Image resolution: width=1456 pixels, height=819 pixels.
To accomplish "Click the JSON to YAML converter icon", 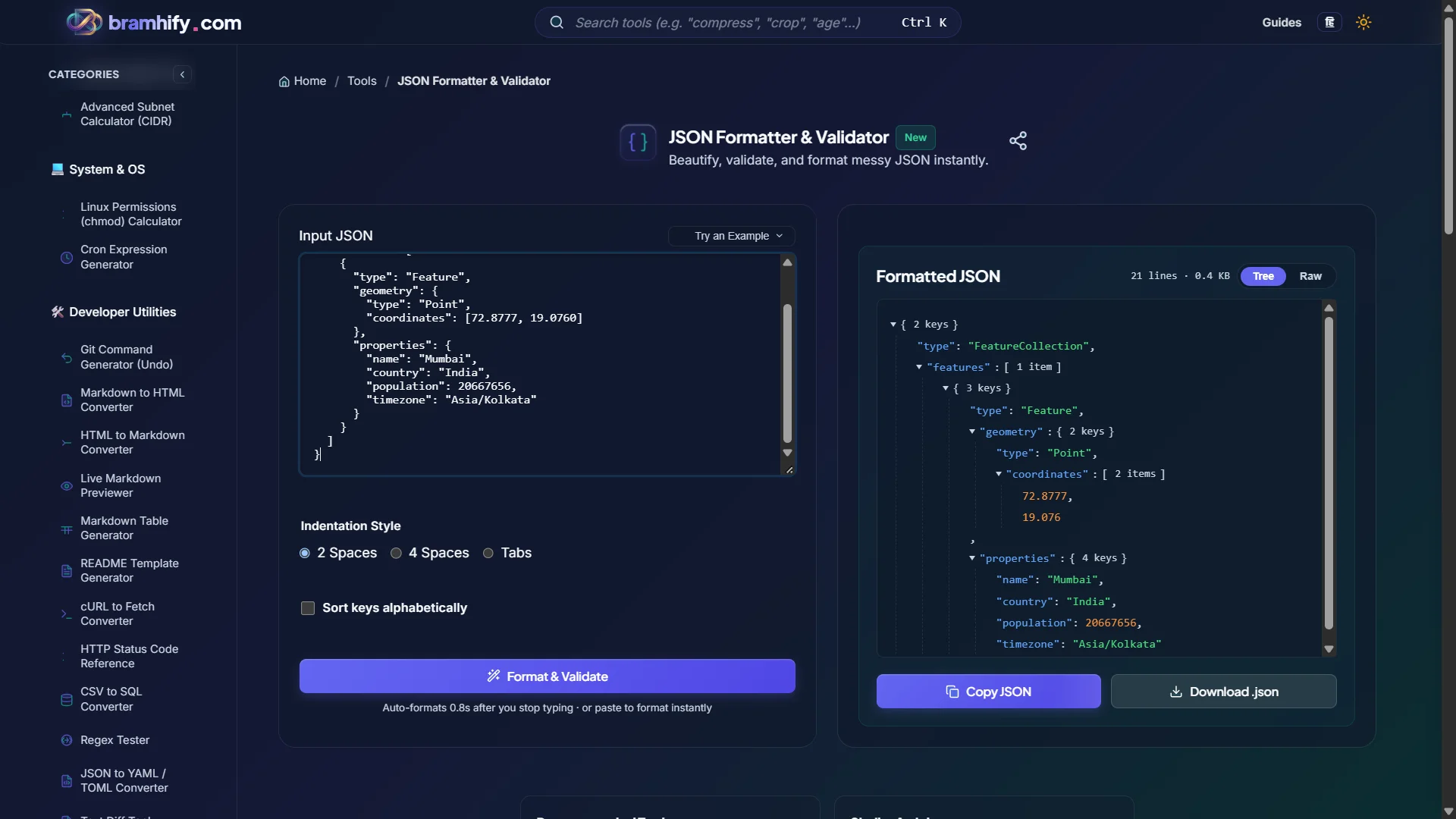I will (67, 780).
